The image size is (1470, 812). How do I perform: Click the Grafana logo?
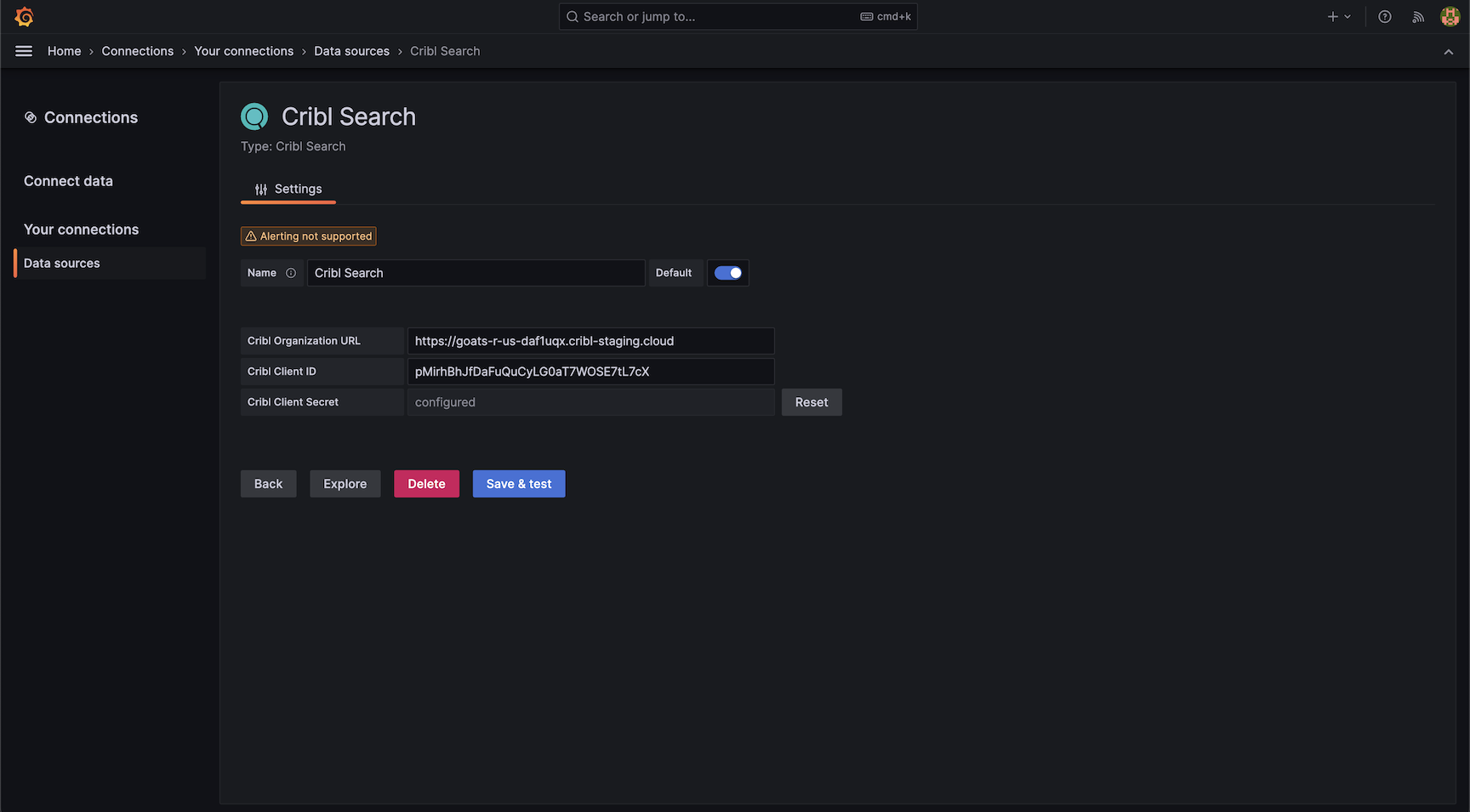(24, 16)
